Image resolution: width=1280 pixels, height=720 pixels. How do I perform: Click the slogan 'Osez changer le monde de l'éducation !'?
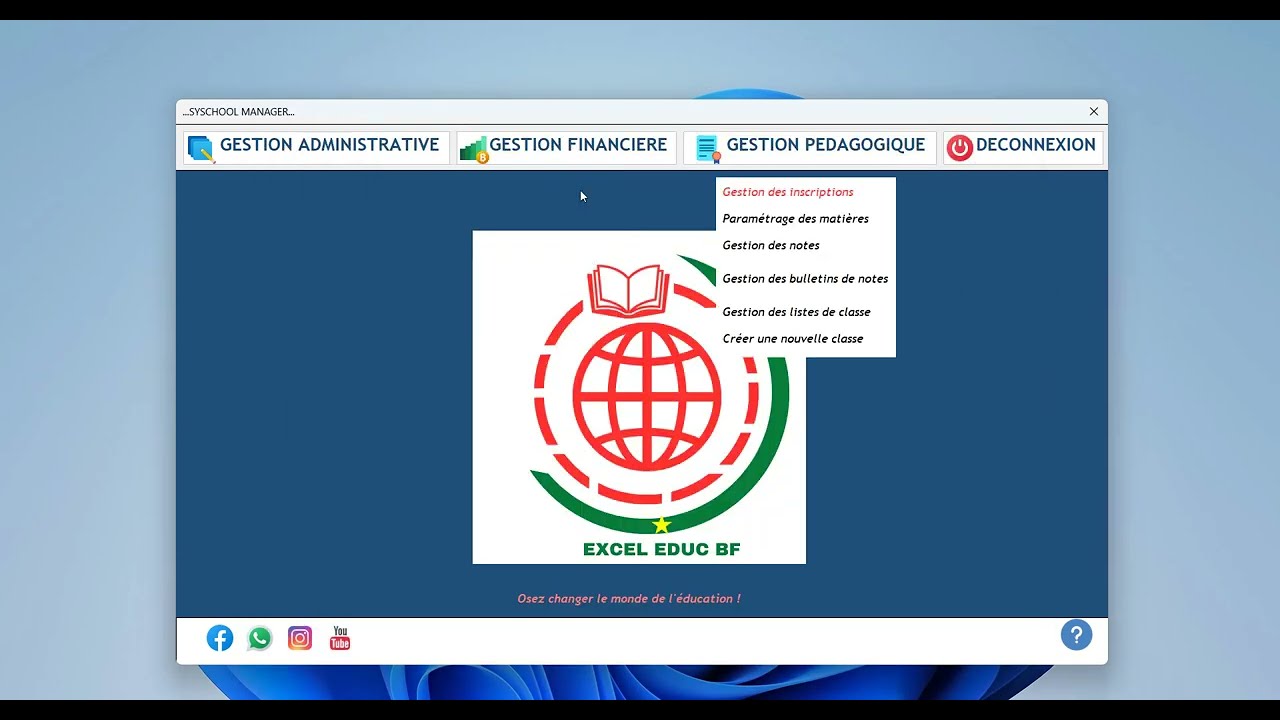(629, 599)
